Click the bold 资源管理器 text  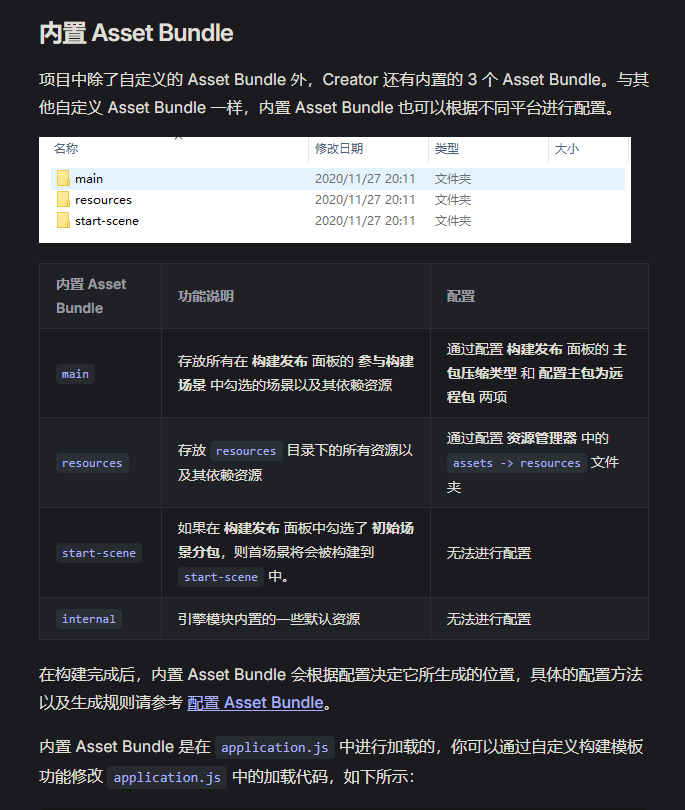[541, 439]
